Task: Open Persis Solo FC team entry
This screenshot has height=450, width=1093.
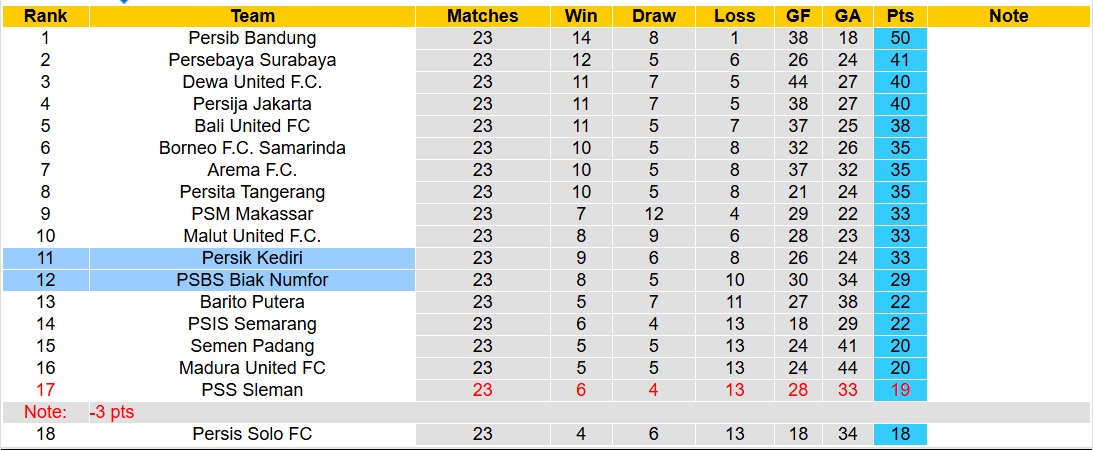Action: 252,434
